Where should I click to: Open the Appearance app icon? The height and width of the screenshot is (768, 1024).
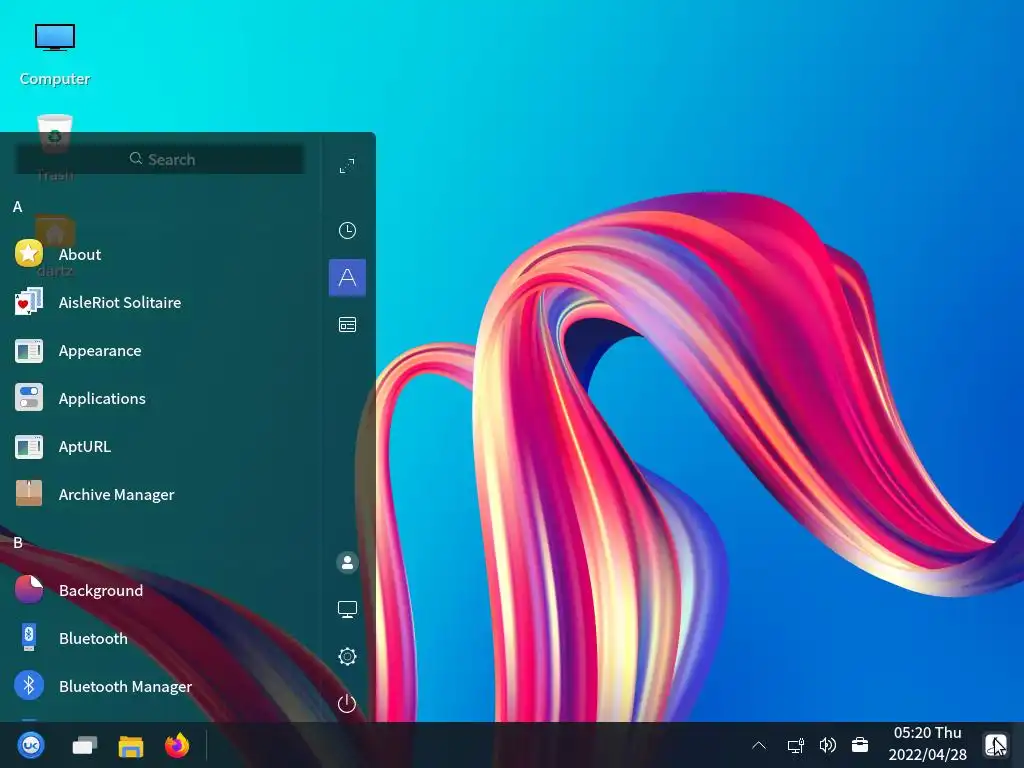[29, 350]
